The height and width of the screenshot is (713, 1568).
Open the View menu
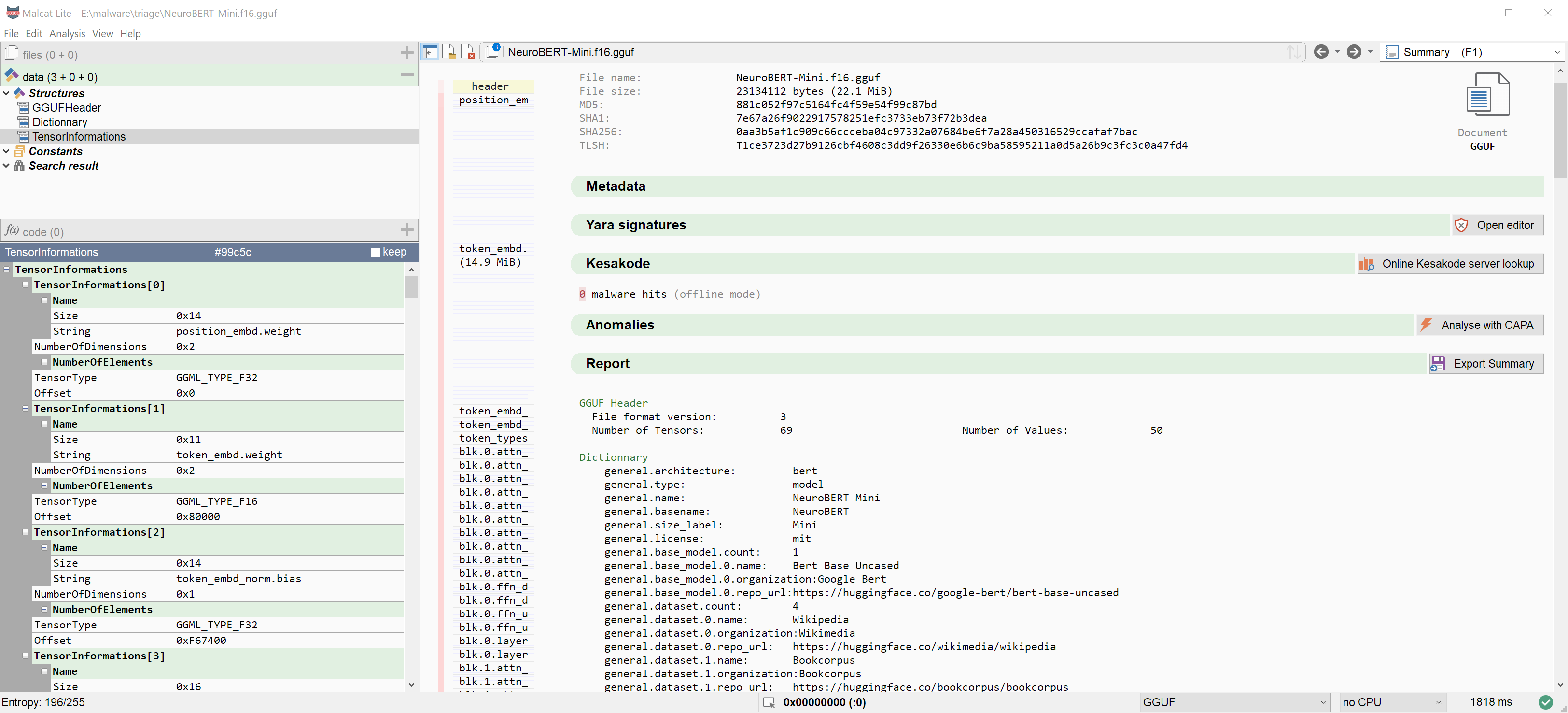point(102,33)
